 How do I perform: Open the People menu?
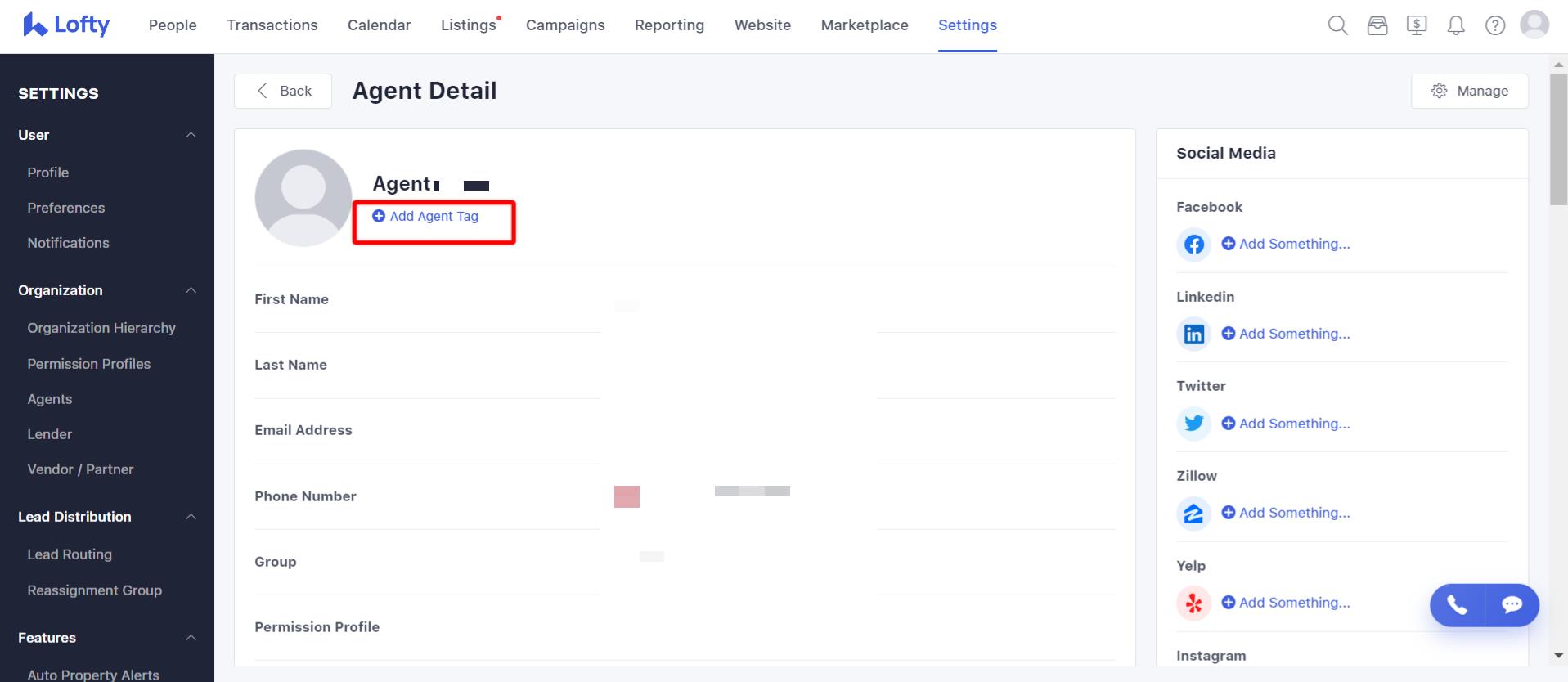point(173,25)
